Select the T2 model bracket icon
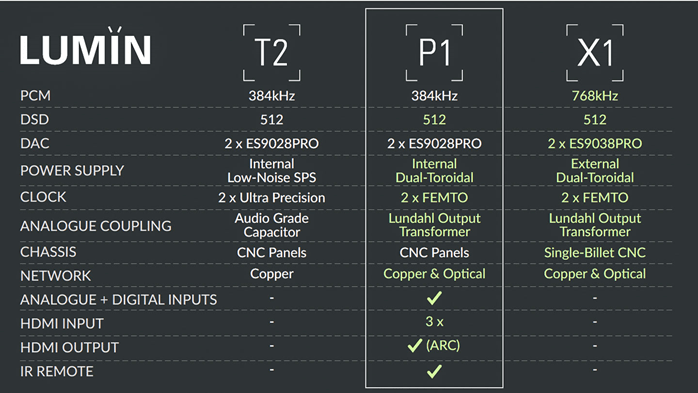Image resolution: width=698 pixels, height=393 pixels. point(272,53)
